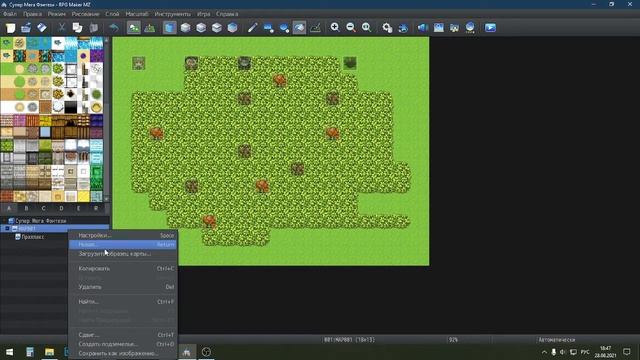The image size is (640, 360).
Task: Open the Plugin Manager puzzle icon
Action: tap(402, 28)
